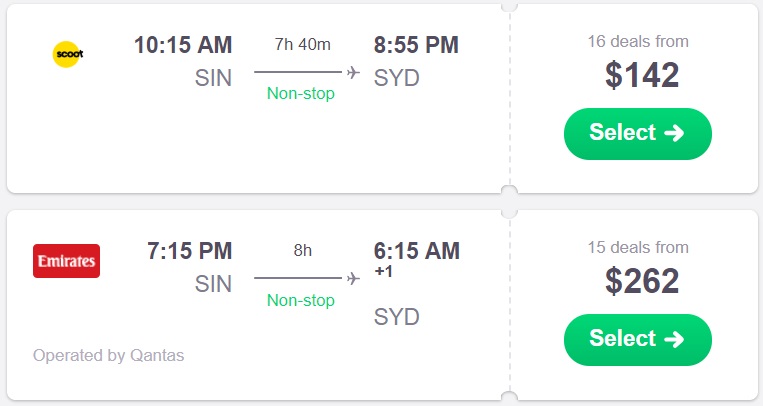The width and height of the screenshot is (763, 406).
Task: Click Non-stop label on Scoot flight
Action: coord(301,94)
